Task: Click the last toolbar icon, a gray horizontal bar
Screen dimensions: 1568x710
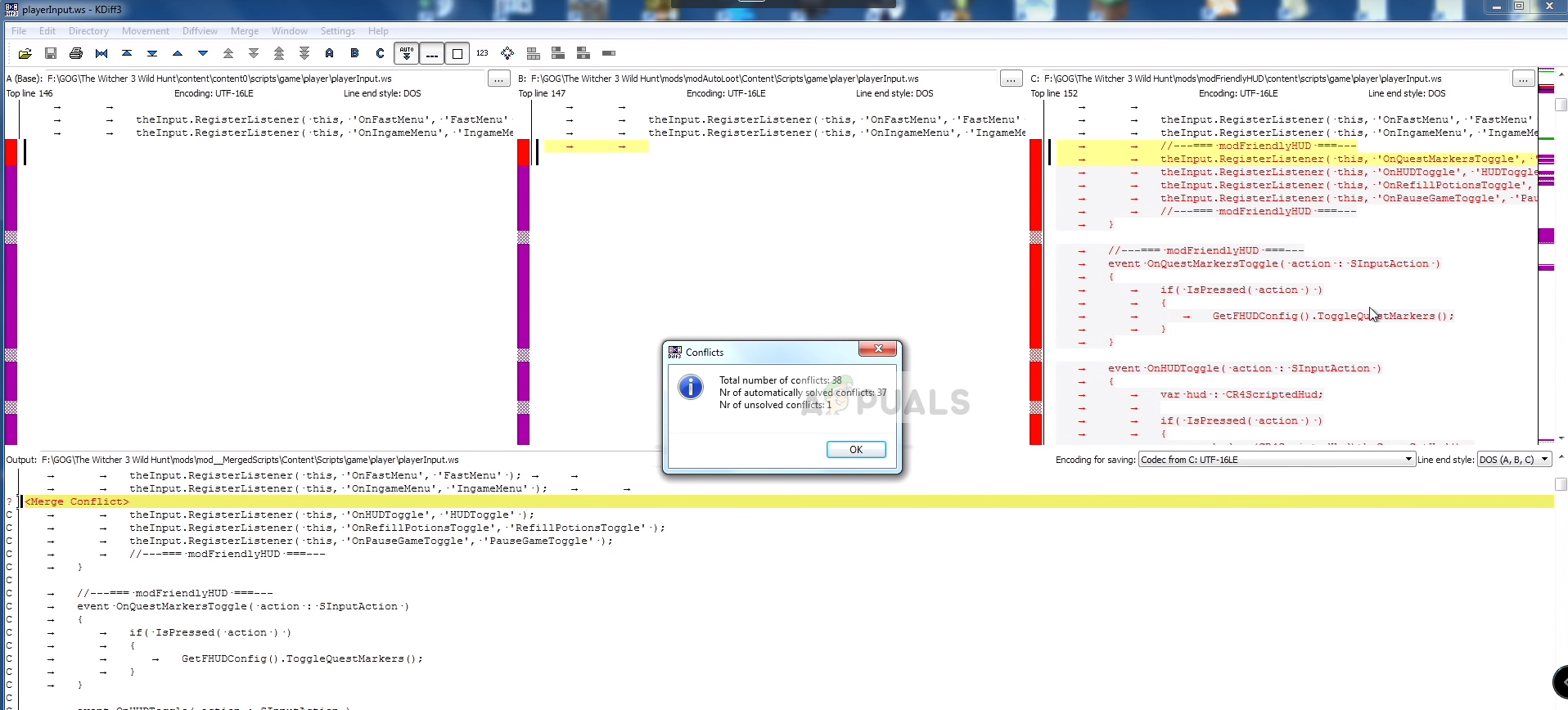Action: coord(609,53)
